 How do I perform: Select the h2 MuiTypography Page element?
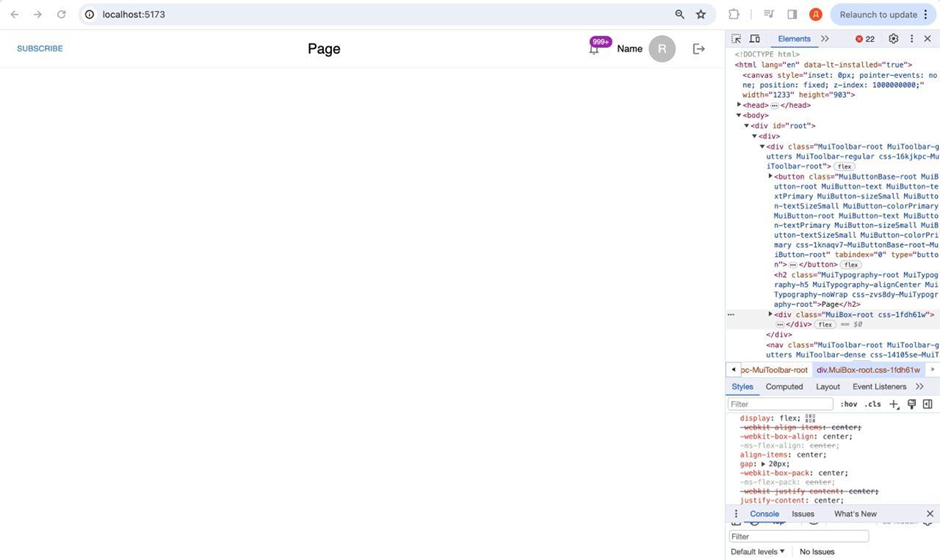[x=856, y=290]
